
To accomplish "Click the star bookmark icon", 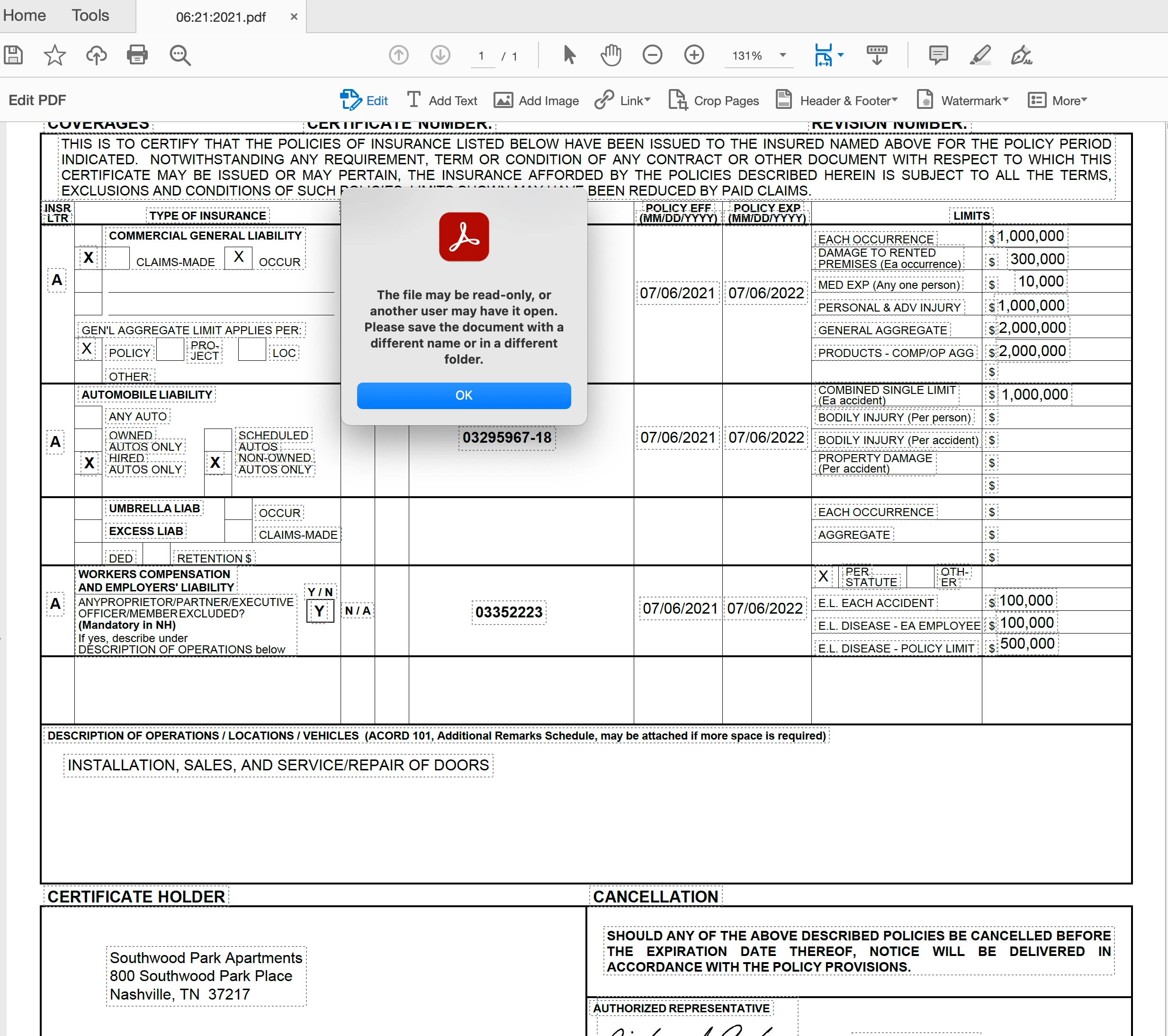I will [x=55, y=55].
